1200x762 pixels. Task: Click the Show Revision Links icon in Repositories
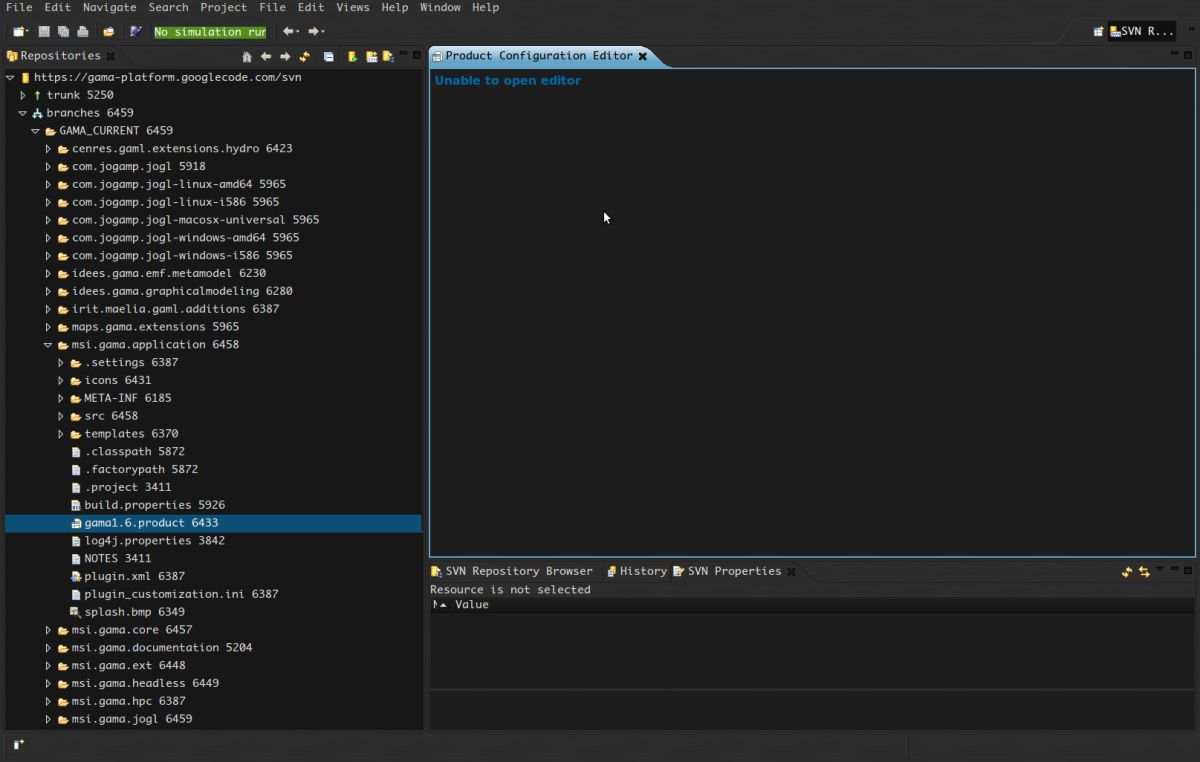[371, 56]
